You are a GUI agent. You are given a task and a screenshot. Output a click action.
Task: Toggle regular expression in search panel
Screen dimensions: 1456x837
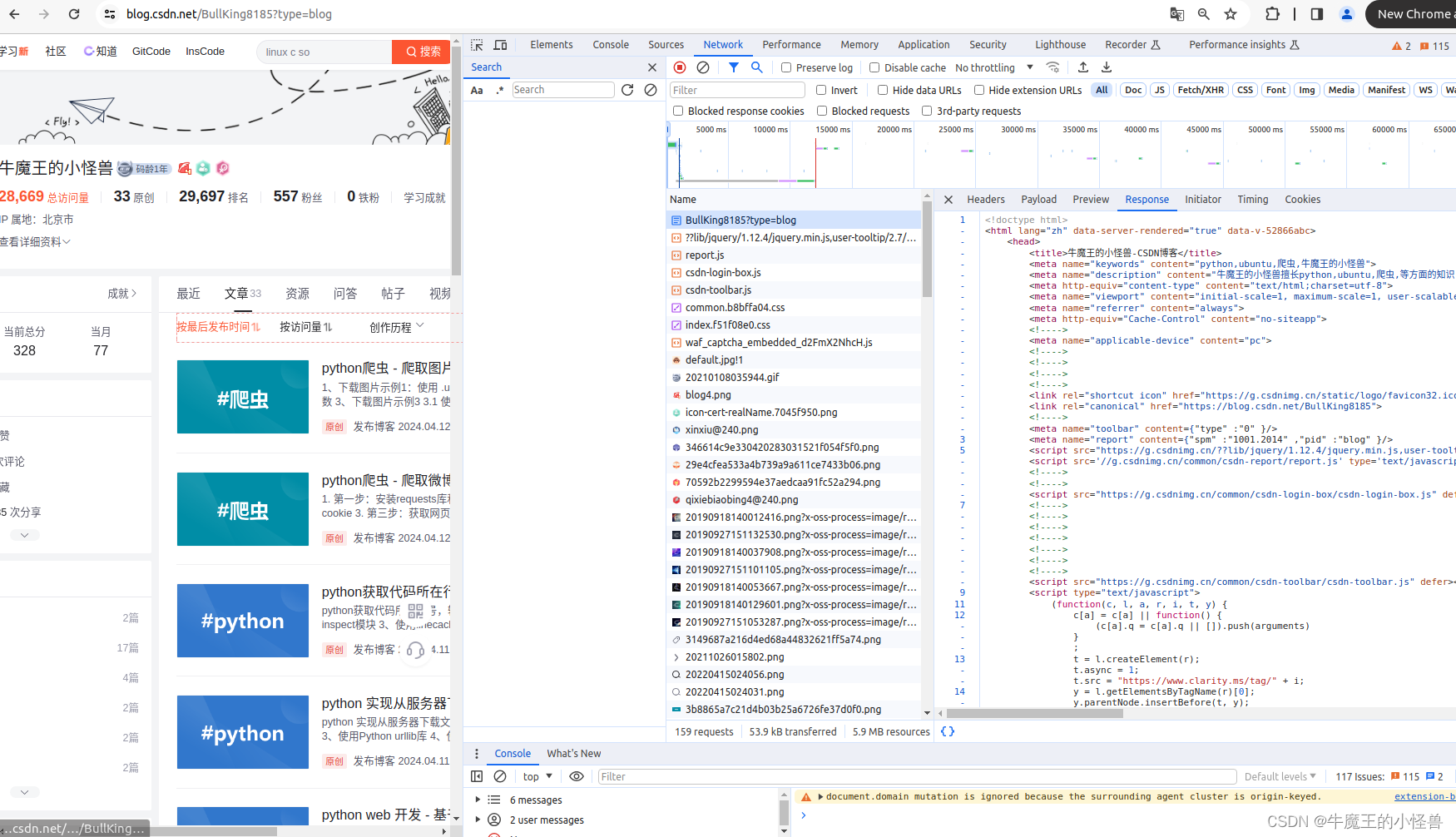click(x=500, y=90)
